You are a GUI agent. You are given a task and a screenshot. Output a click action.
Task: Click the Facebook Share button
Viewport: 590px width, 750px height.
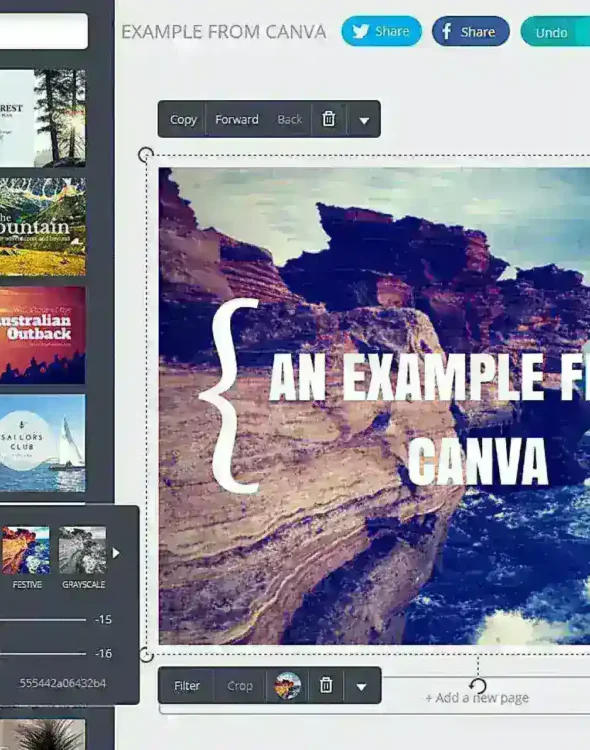pos(470,32)
